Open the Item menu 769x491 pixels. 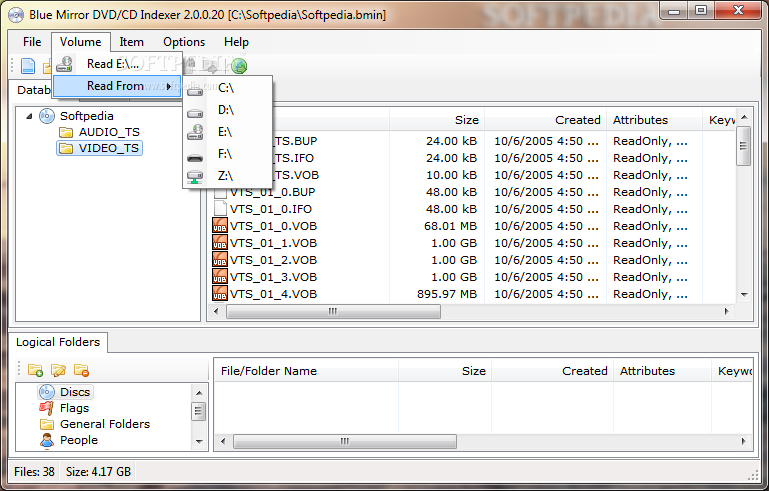131,42
